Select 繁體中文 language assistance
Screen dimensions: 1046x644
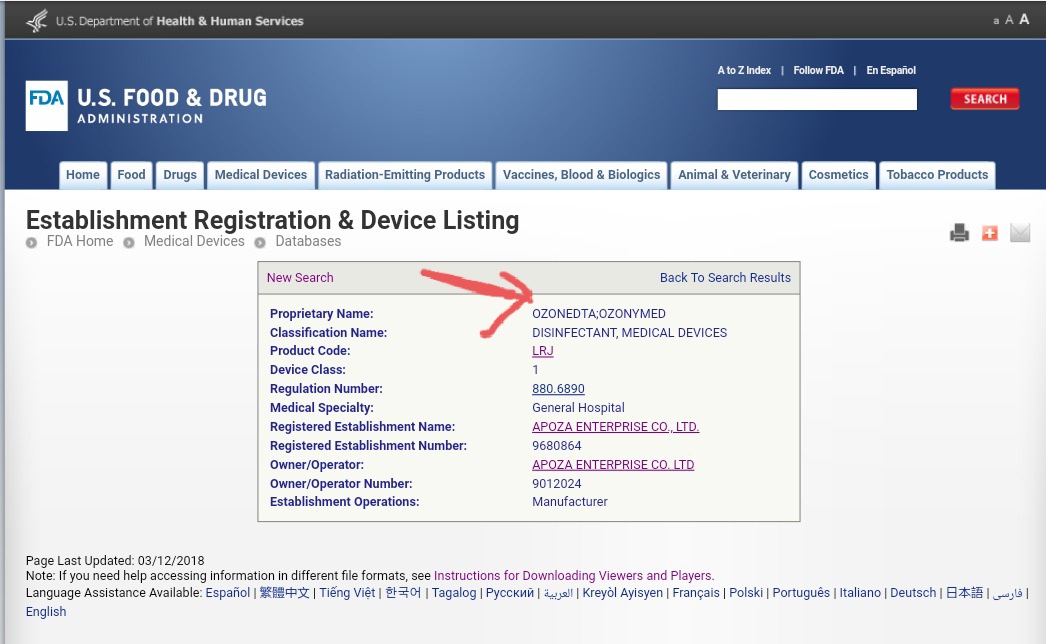coord(285,593)
